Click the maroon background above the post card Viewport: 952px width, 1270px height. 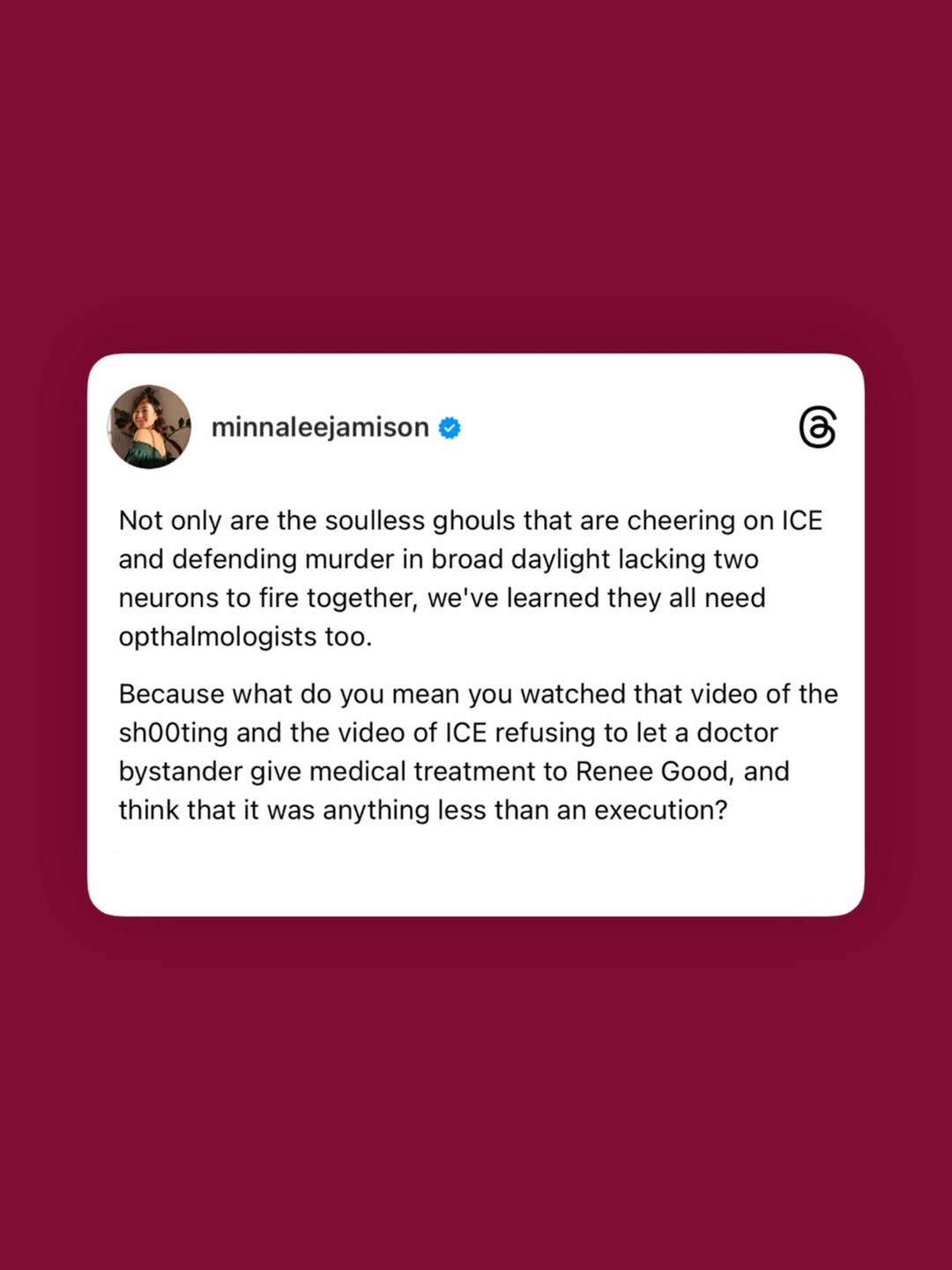point(476,176)
